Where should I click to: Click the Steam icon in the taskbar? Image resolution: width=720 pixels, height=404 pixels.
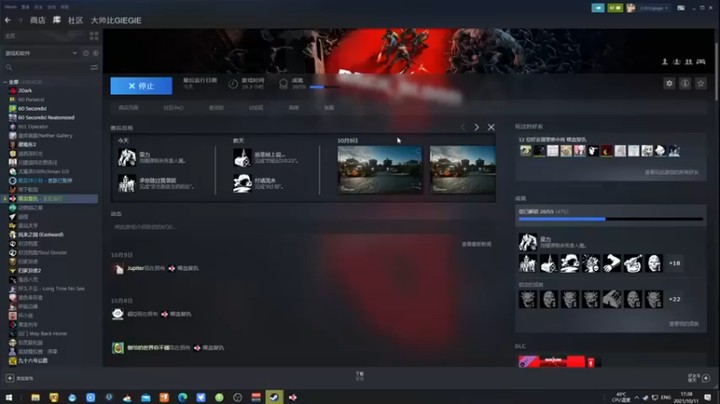click(x=274, y=398)
